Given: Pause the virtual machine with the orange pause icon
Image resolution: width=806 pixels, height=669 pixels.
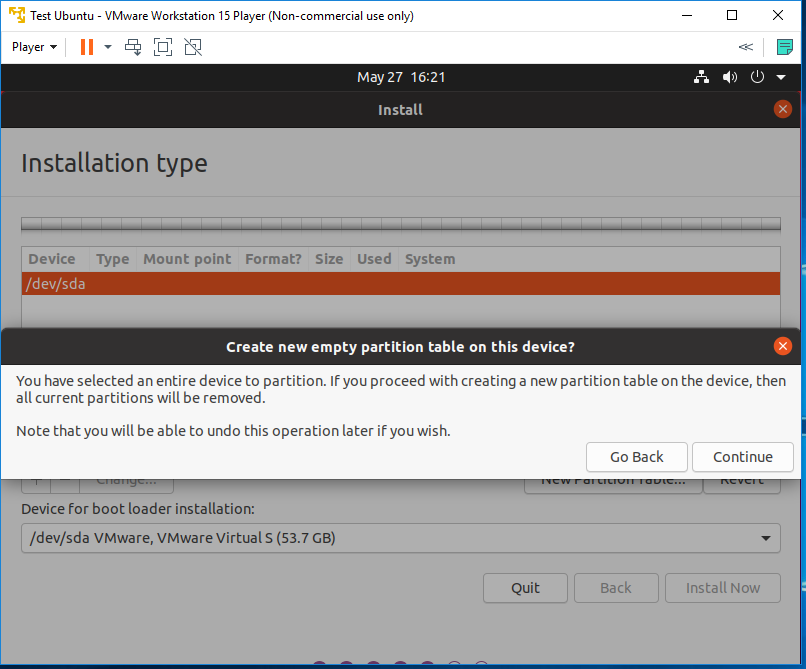Looking at the screenshot, I should tap(87, 47).
